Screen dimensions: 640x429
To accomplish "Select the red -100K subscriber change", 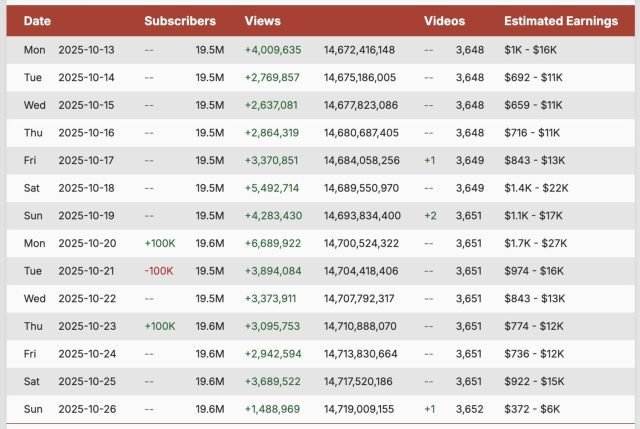I will coord(159,271).
